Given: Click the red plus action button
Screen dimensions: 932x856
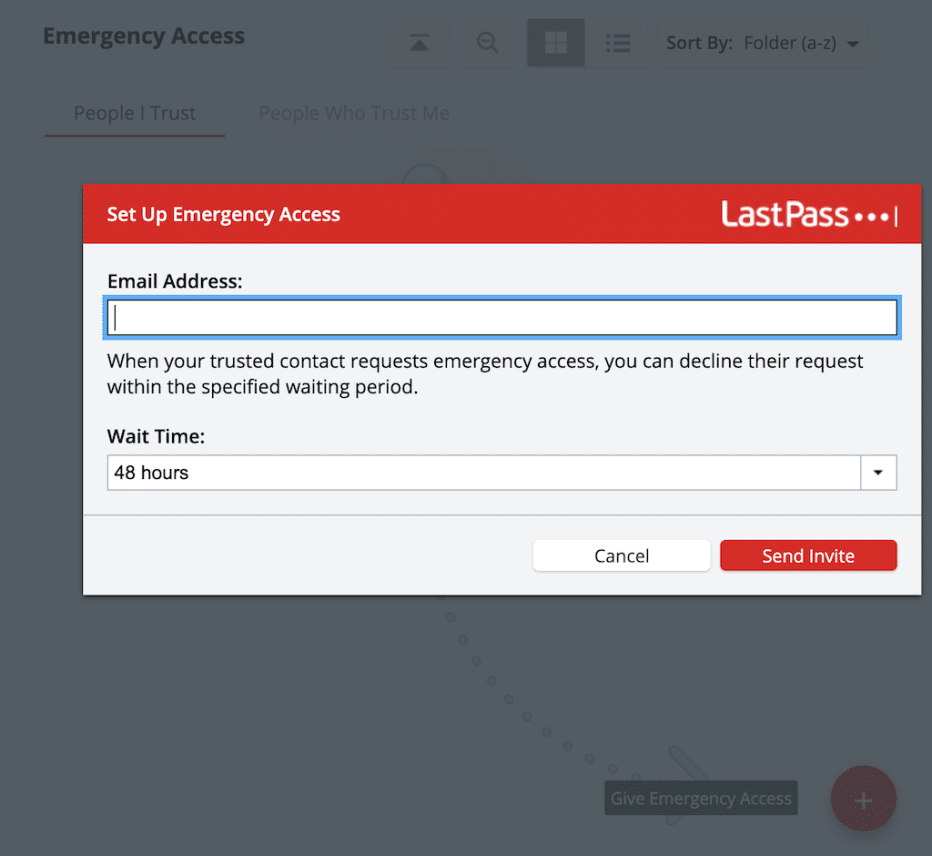Looking at the screenshot, I should 863,798.
